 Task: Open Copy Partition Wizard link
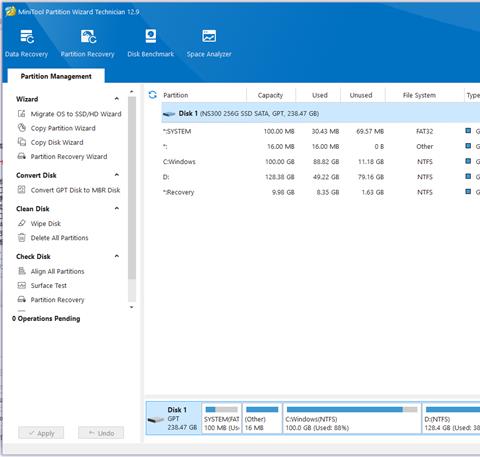63,128
